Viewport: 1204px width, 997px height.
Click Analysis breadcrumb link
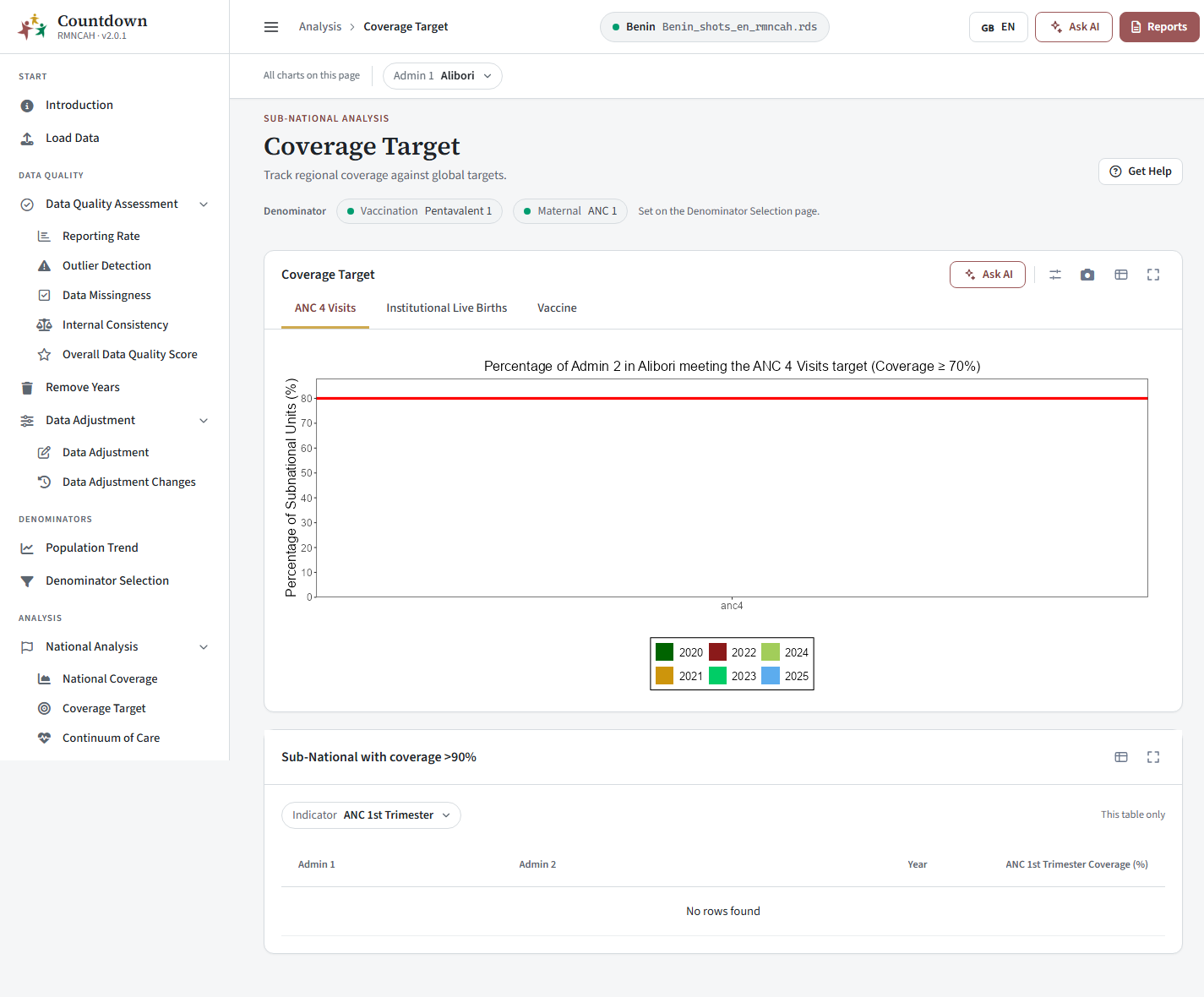click(x=320, y=27)
